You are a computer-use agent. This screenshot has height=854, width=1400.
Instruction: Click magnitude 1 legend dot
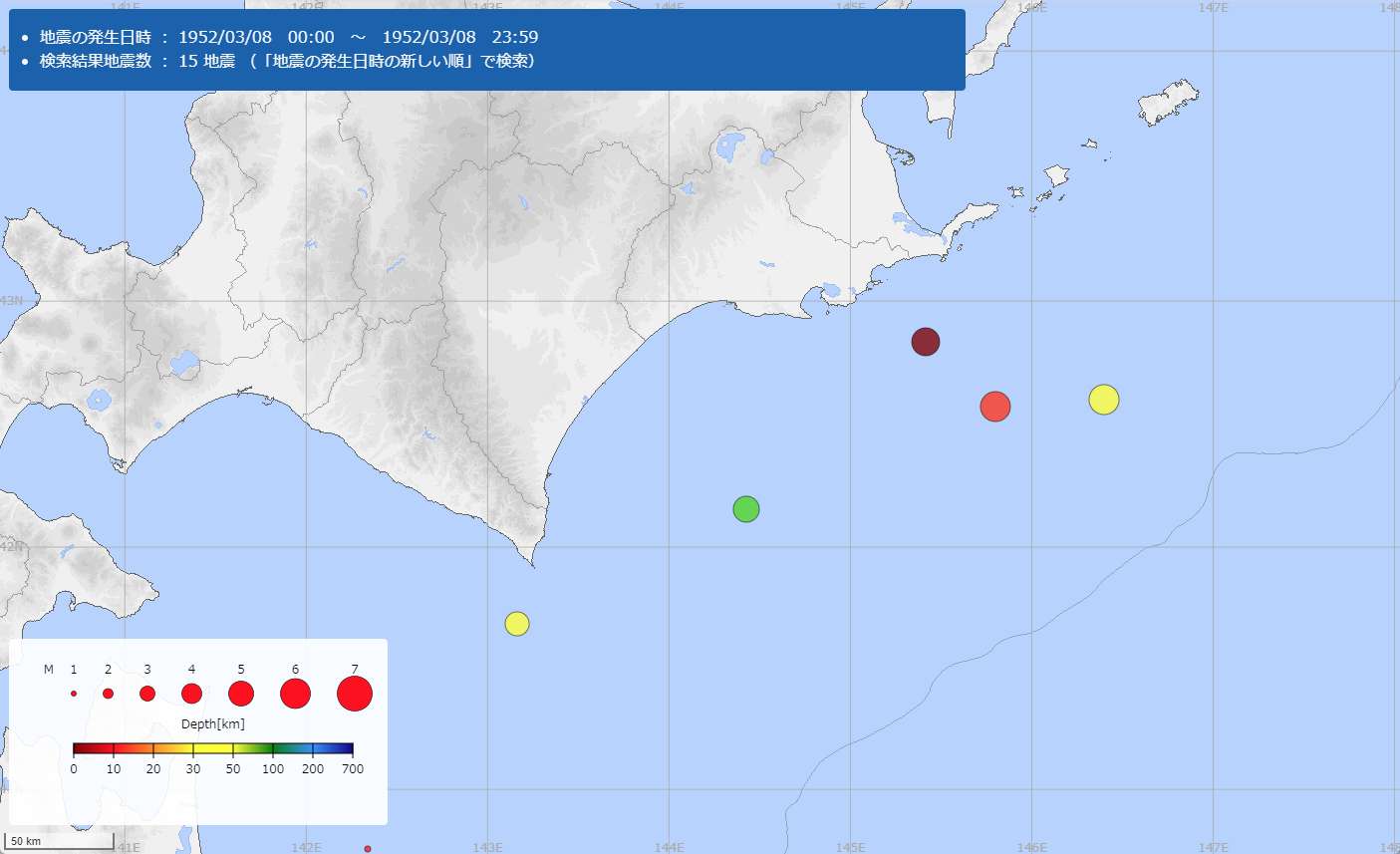click(x=74, y=694)
